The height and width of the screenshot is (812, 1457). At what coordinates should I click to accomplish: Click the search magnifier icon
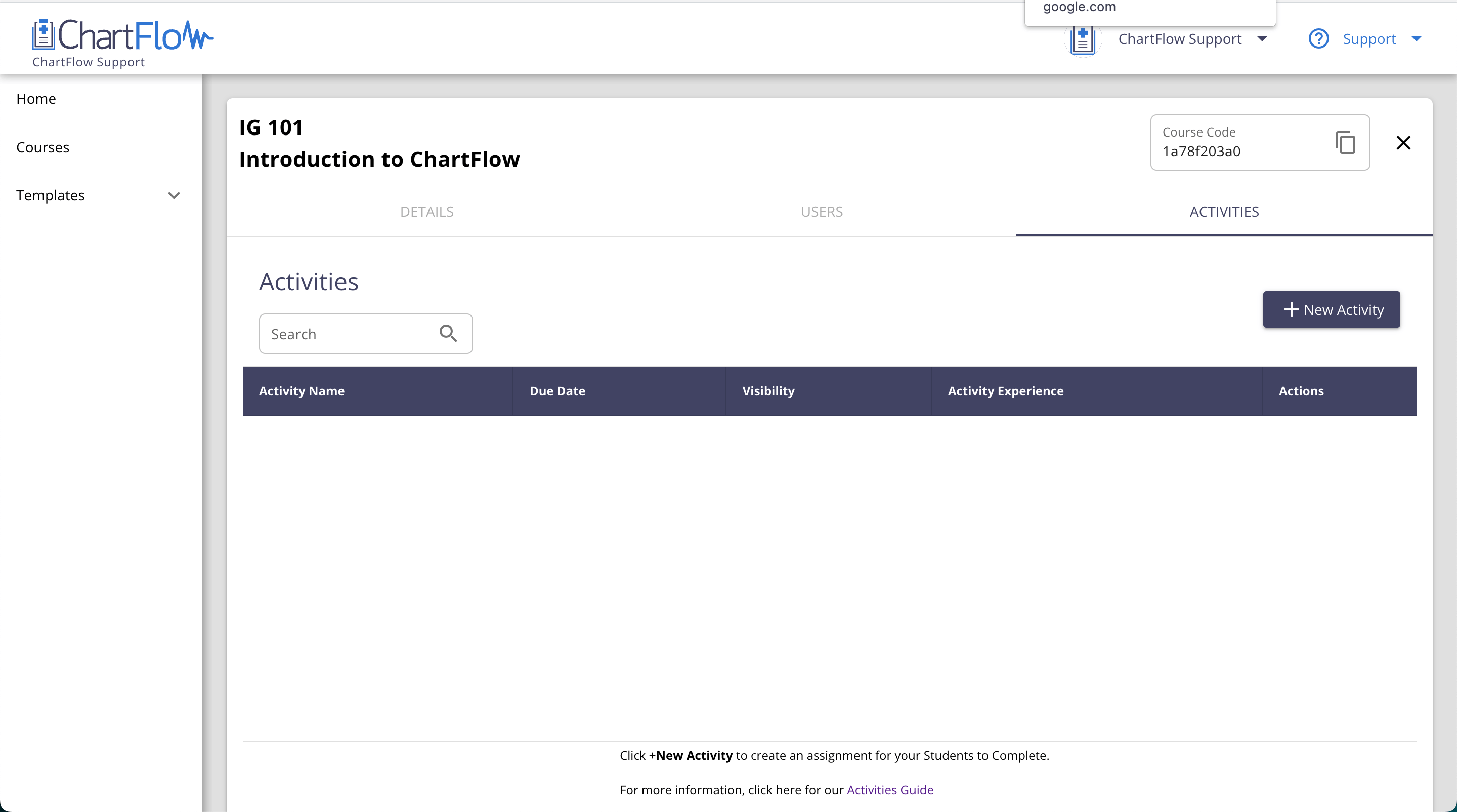[x=448, y=334]
